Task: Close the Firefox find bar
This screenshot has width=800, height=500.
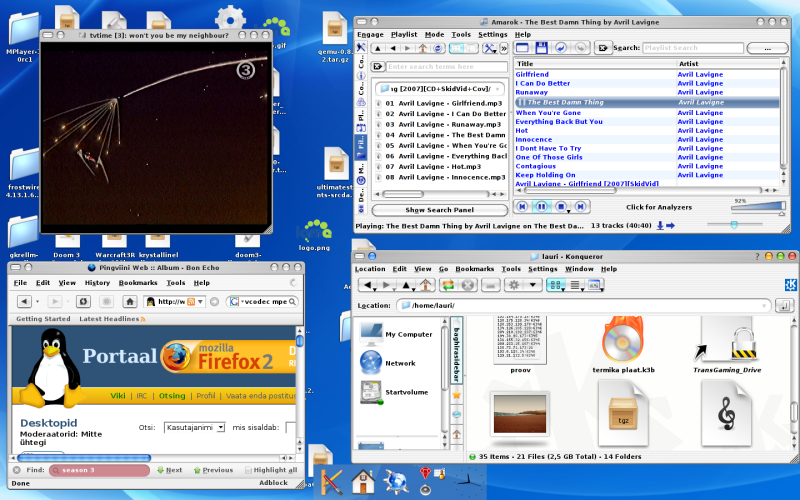Action: (x=16, y=470)
